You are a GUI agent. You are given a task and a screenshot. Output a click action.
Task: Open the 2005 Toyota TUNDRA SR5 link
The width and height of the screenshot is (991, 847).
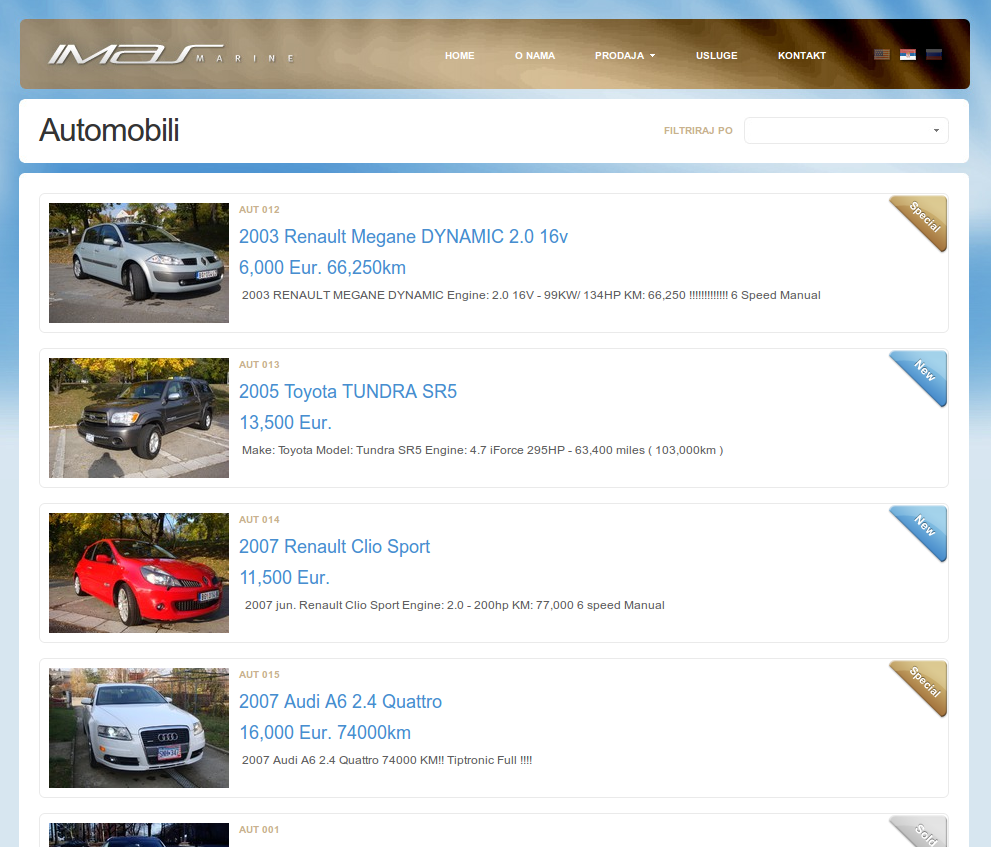(348, 391)
